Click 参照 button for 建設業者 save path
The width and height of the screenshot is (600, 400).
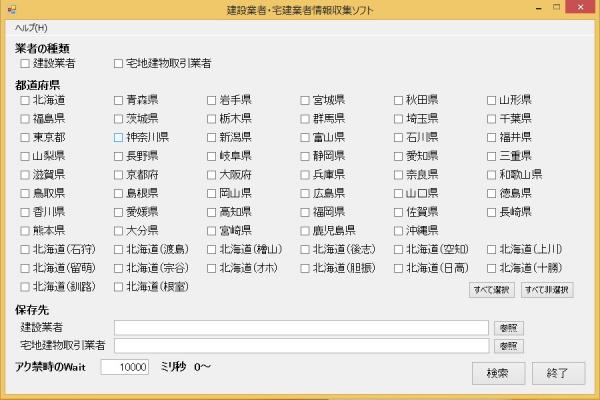click(509, 327)
